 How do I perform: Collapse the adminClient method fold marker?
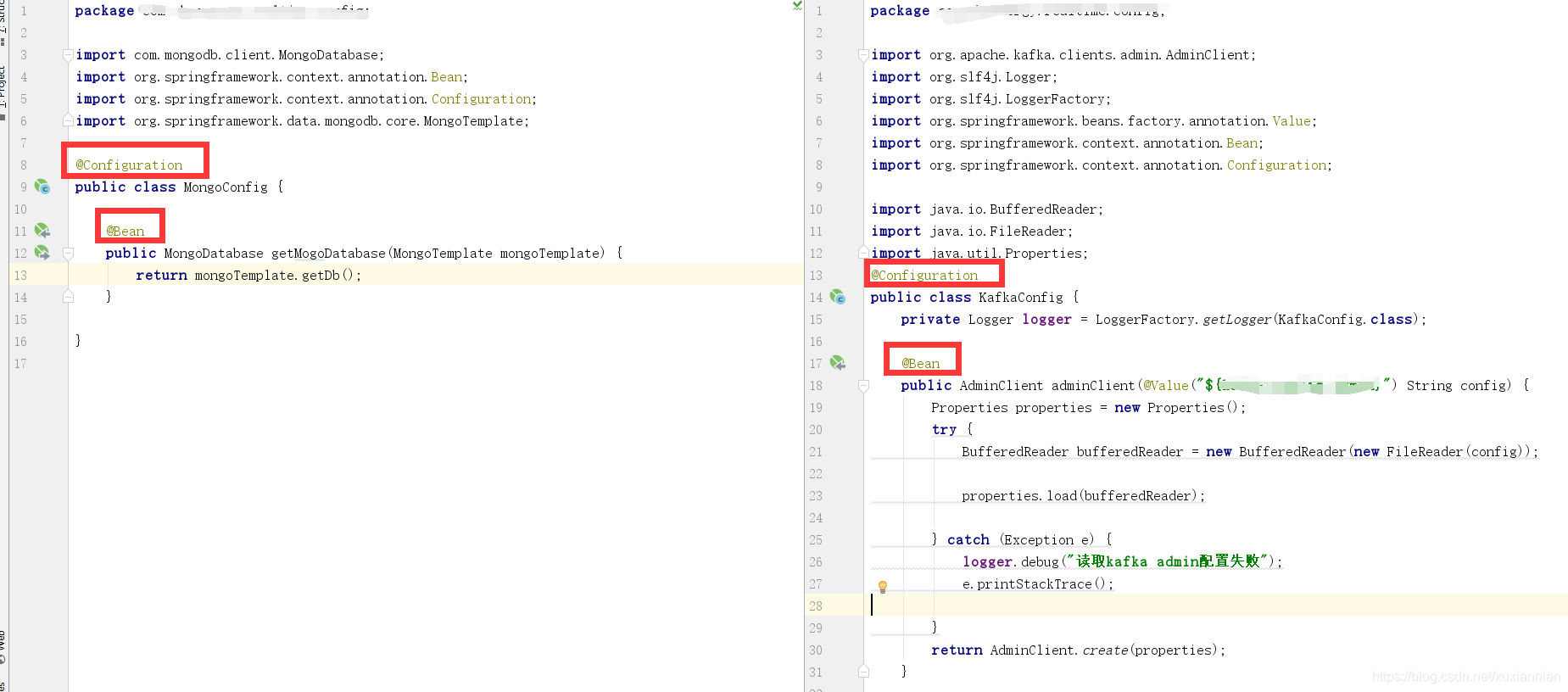point(863,385)
